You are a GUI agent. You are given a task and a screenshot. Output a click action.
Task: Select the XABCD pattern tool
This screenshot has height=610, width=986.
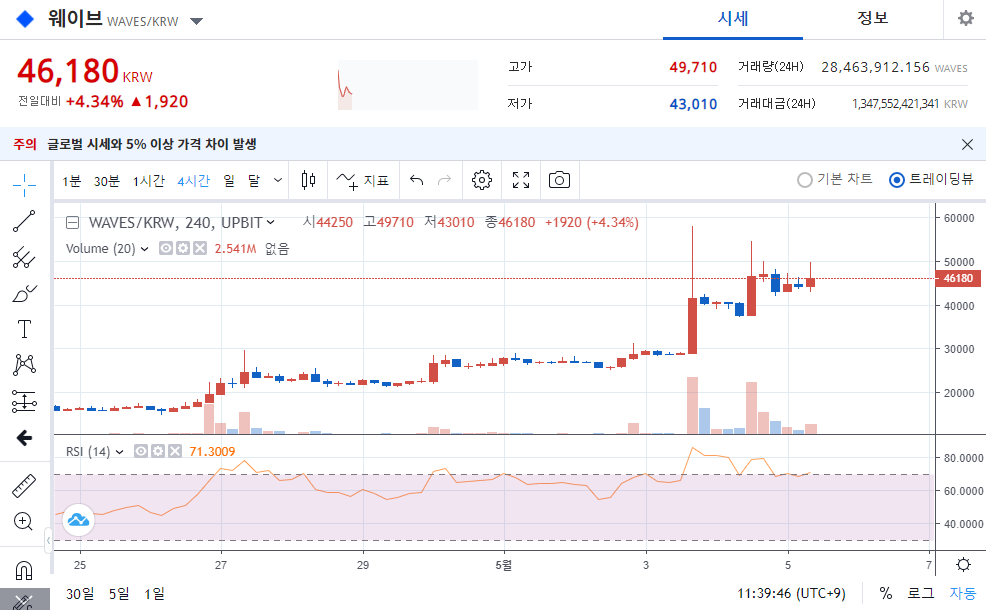[24, 365]
